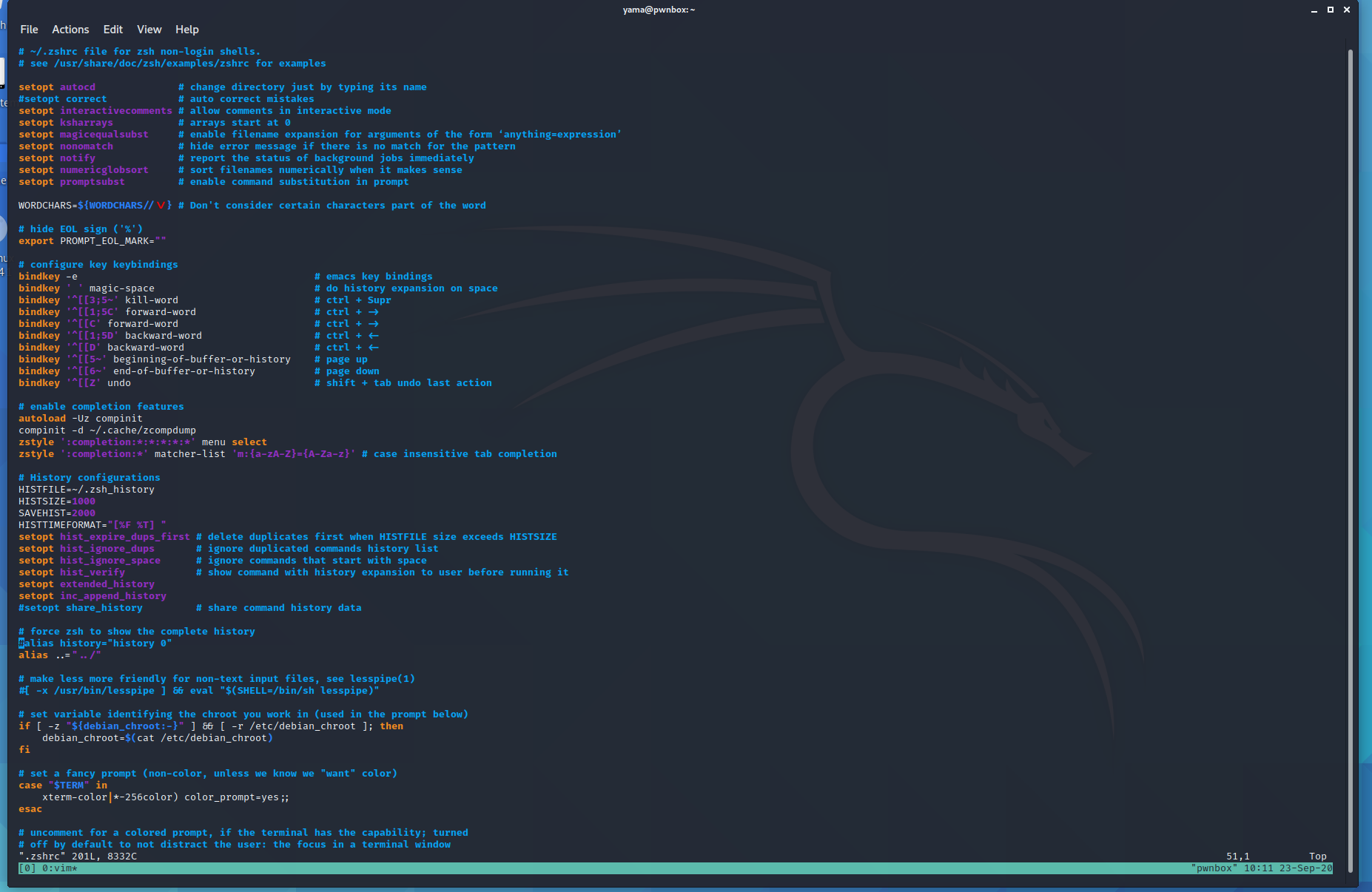Click the setopt hist_ignore_space line
Image resolution: width=1372 pixels, height=892 pixels.
[x=223, y=561]
